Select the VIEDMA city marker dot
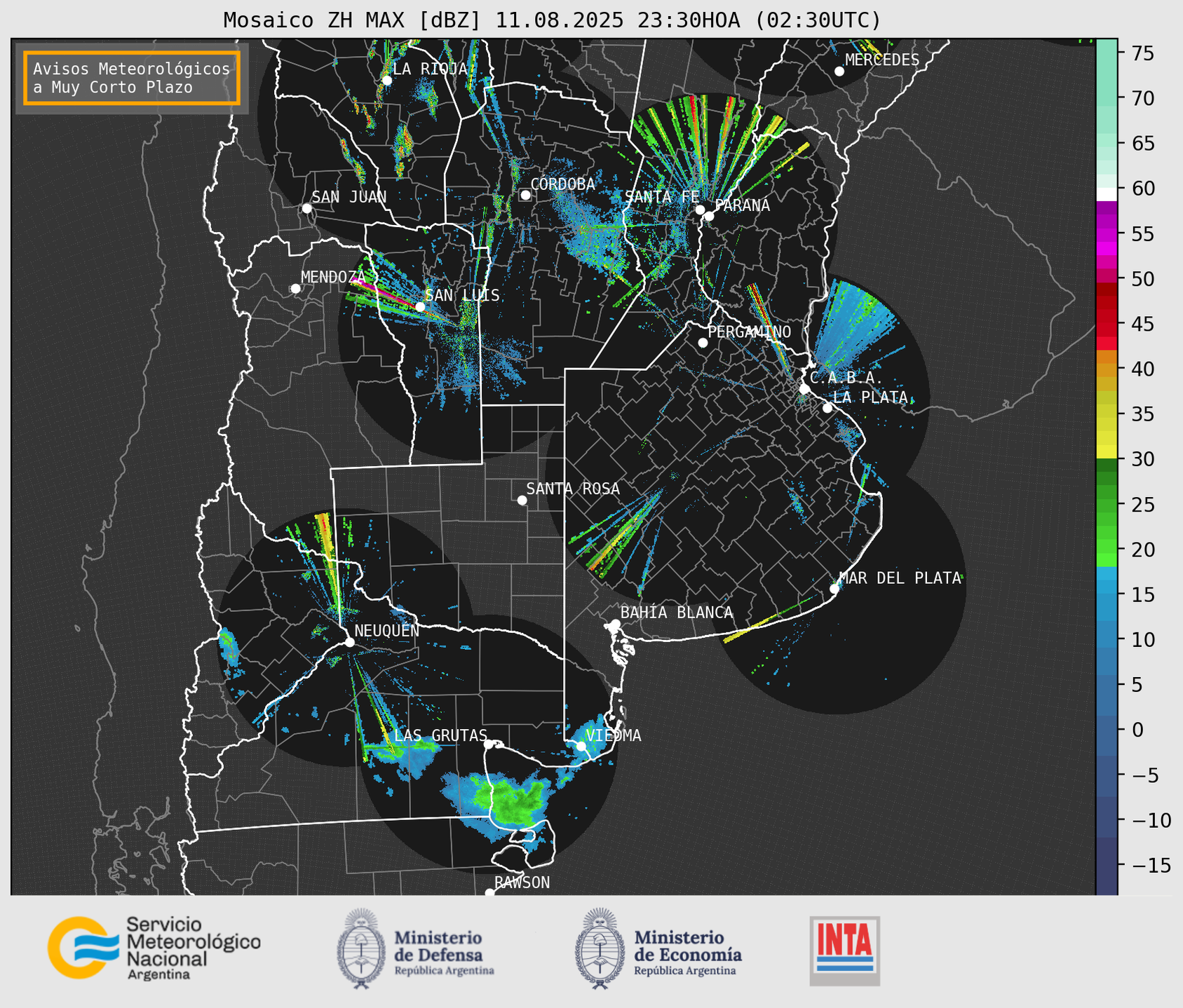The width and height of the screenshot is (1183, 1008). coord(581,746)
